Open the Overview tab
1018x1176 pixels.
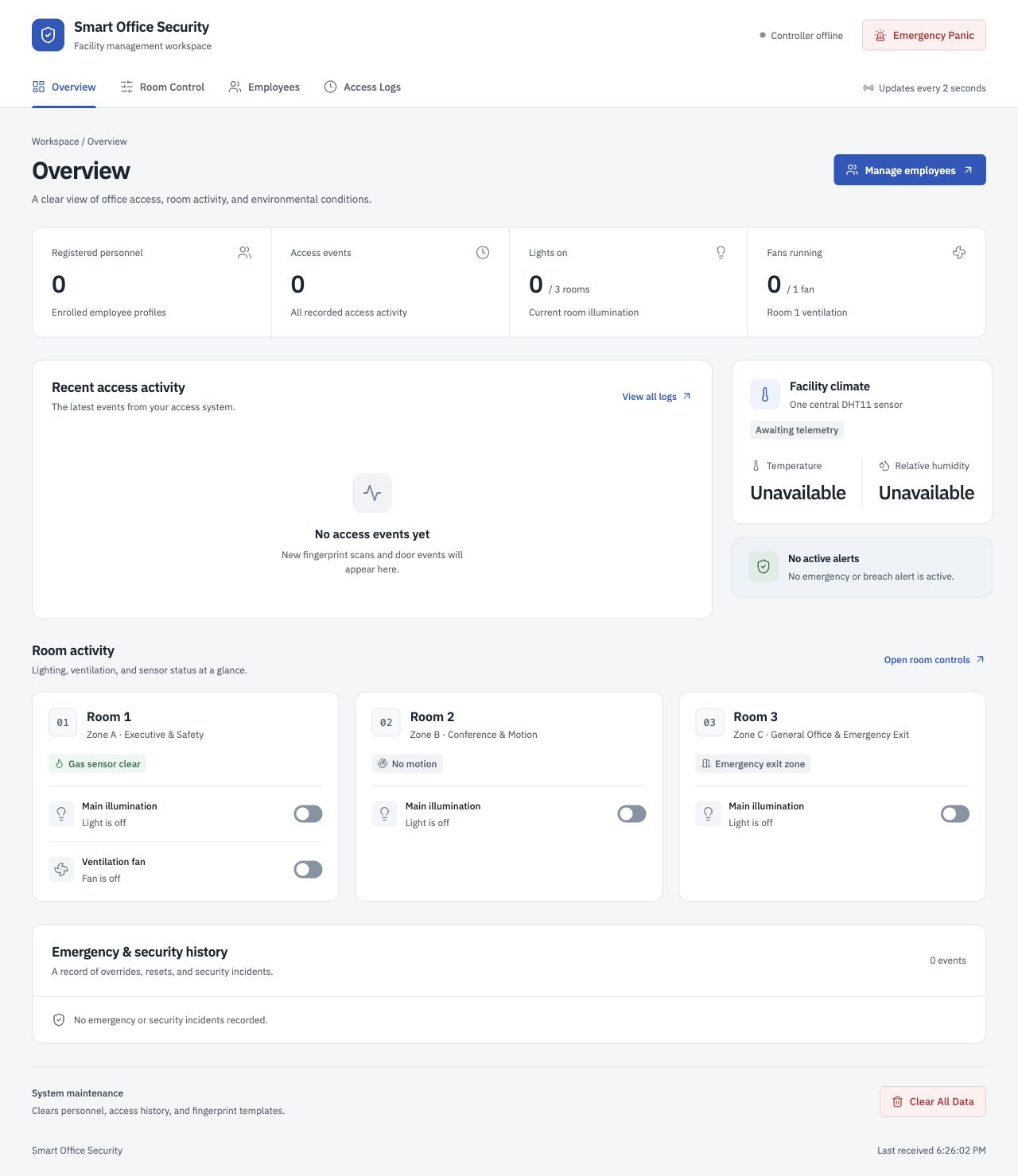click(64, 87)
